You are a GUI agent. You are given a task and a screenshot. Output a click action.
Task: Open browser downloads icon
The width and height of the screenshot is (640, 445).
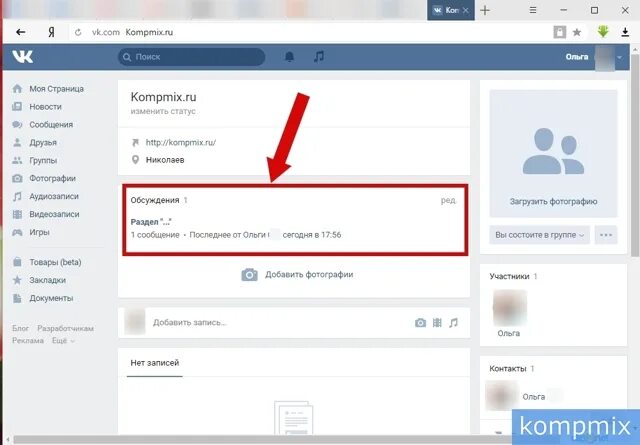tap(625, 32)
